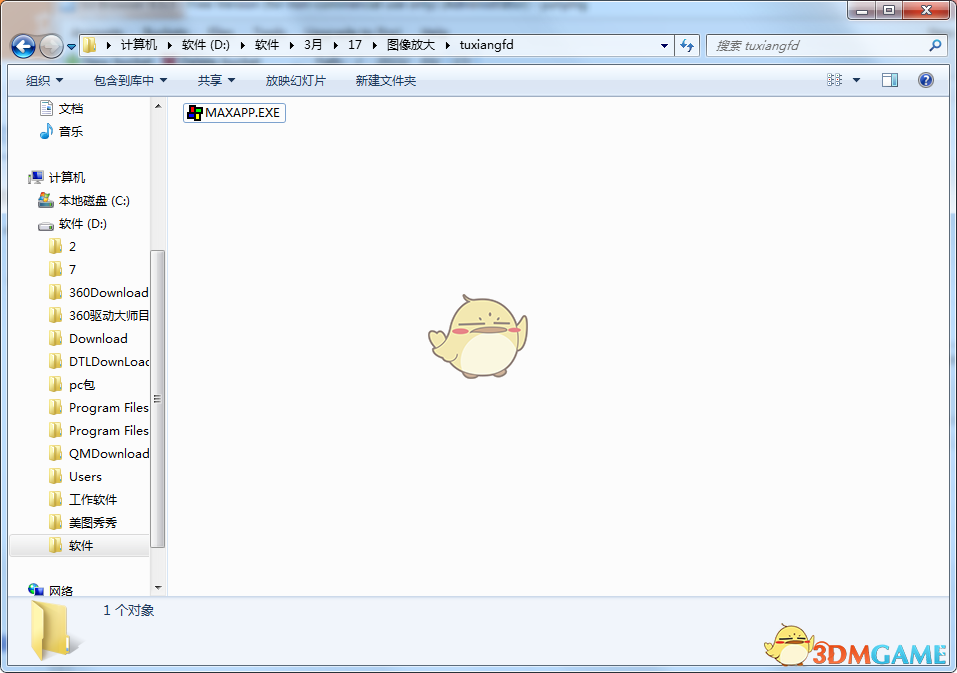Screen dimensions: 957x673
Task: Click the search magnifier icon
Action: click(x=935, y=45)
